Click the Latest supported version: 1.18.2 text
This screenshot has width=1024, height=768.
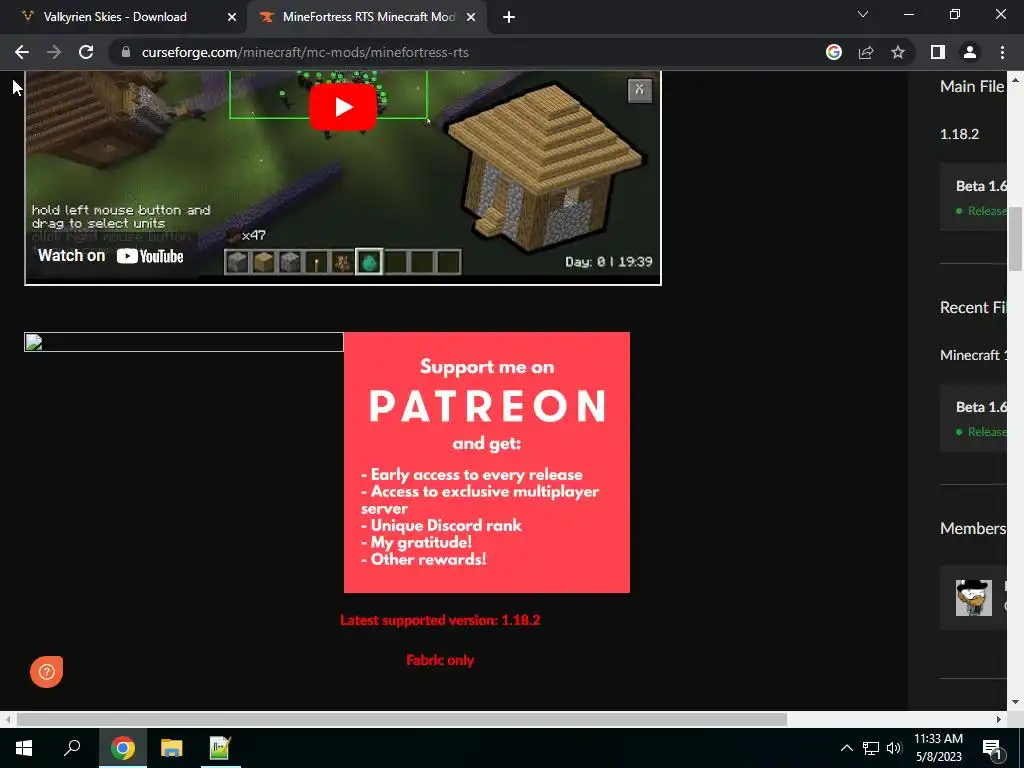(440, 620)
